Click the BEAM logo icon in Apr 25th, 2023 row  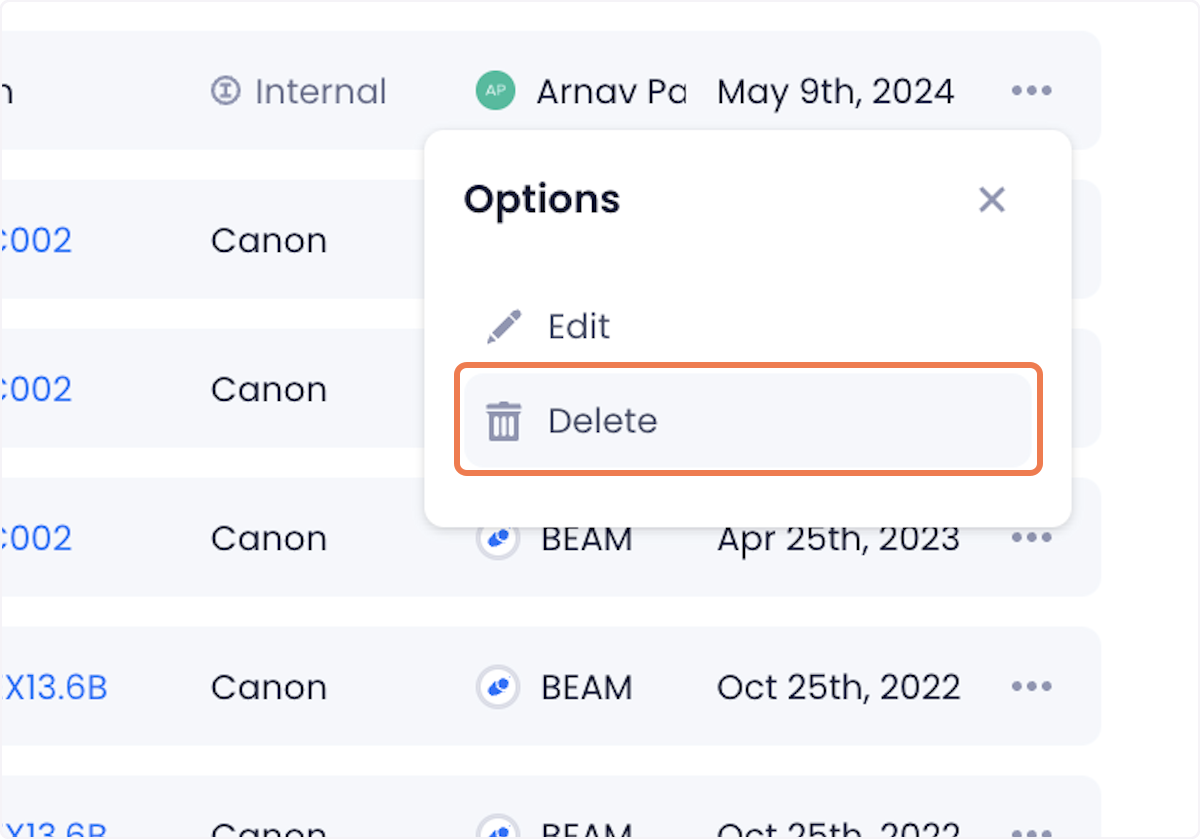497,538
